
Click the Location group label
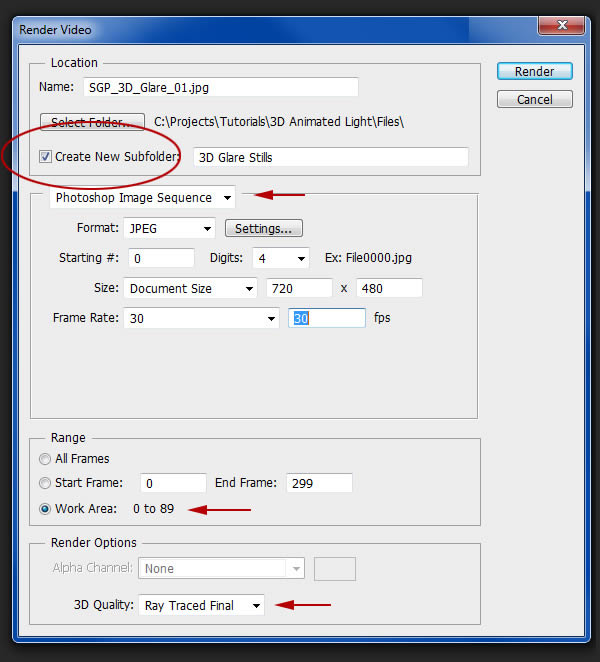tap(74, 63)
